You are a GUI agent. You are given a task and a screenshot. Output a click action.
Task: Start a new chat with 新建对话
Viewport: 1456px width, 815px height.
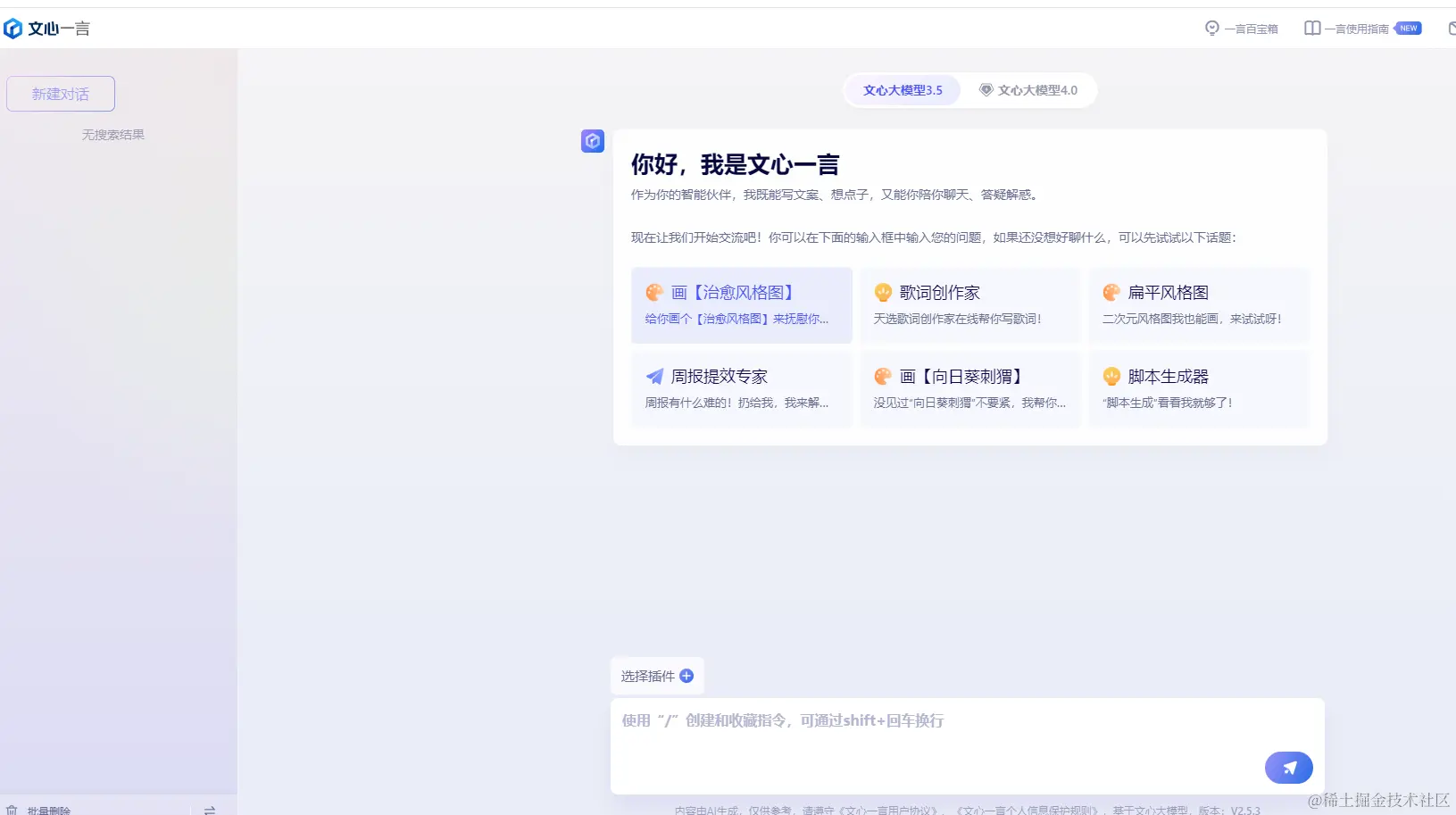(61, 94)
